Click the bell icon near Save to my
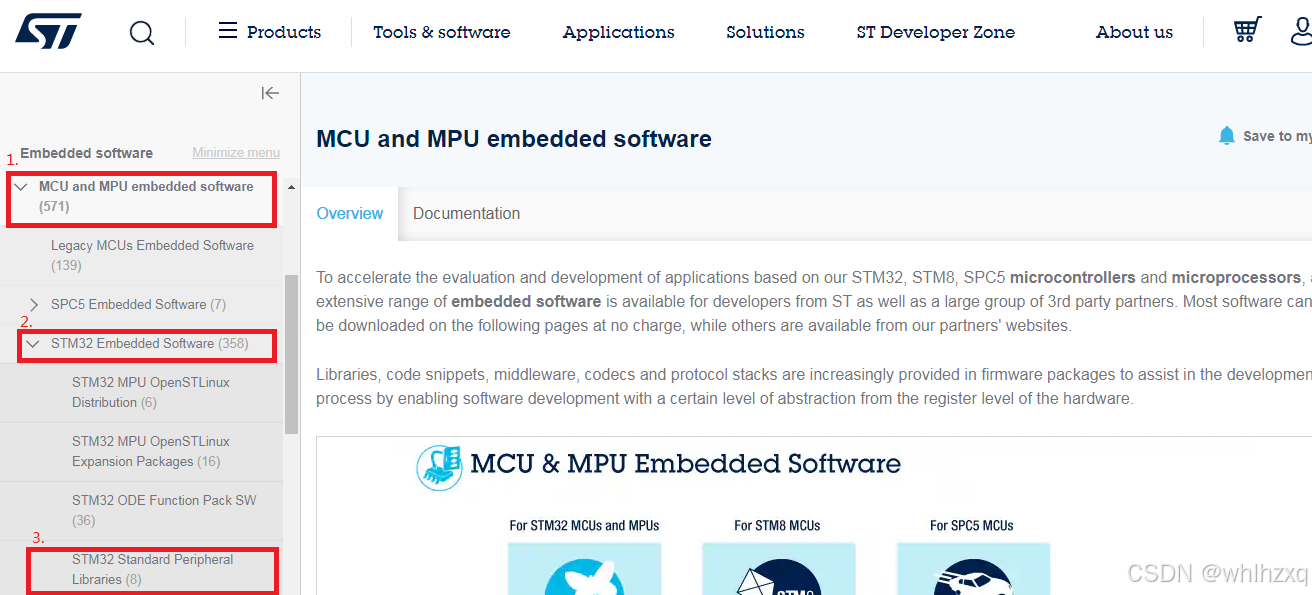The image size is (1312, 595). tap(1227, 134)
